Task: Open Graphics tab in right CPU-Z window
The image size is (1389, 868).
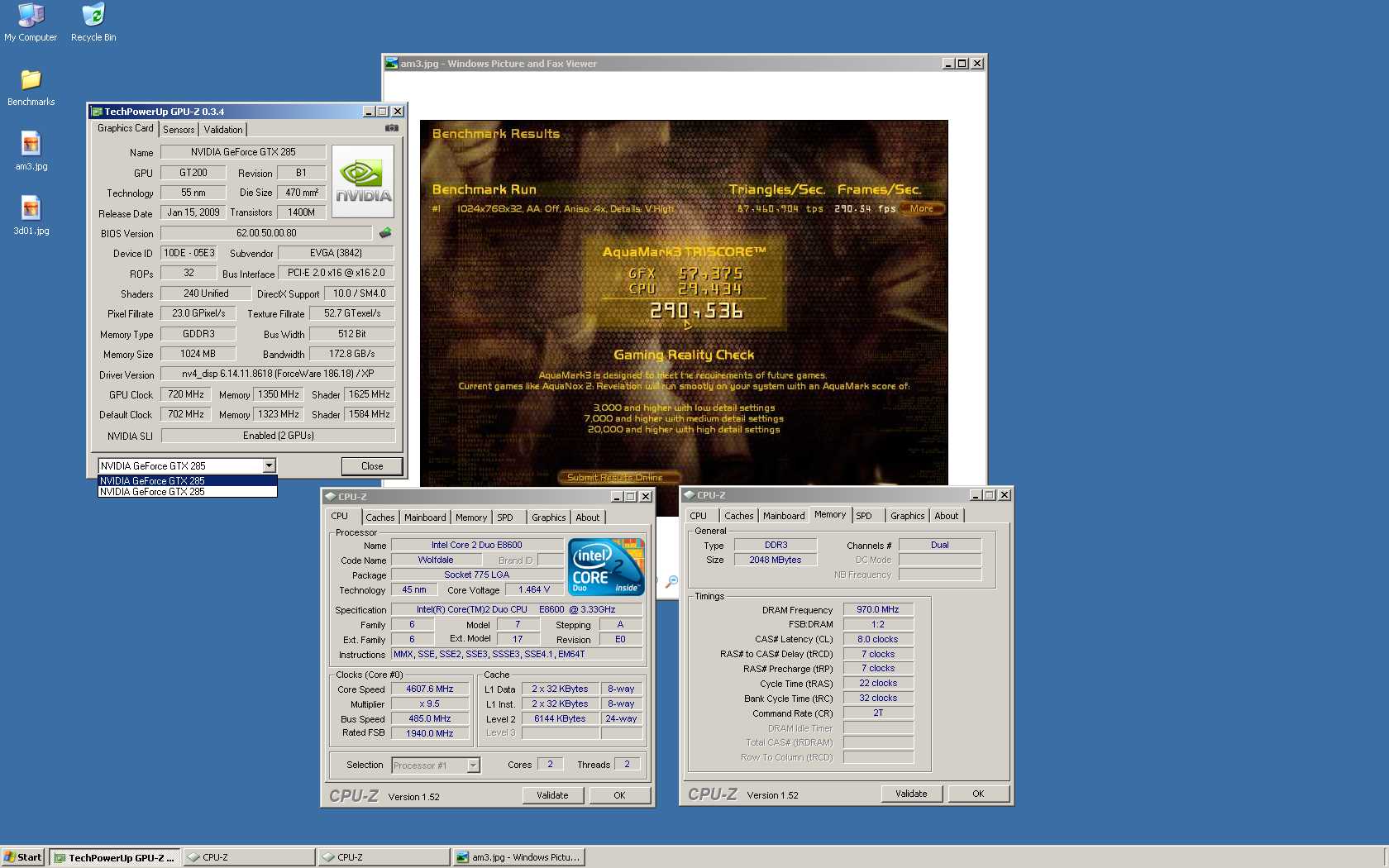Action: pyautogui.click(x=908, y=516)
